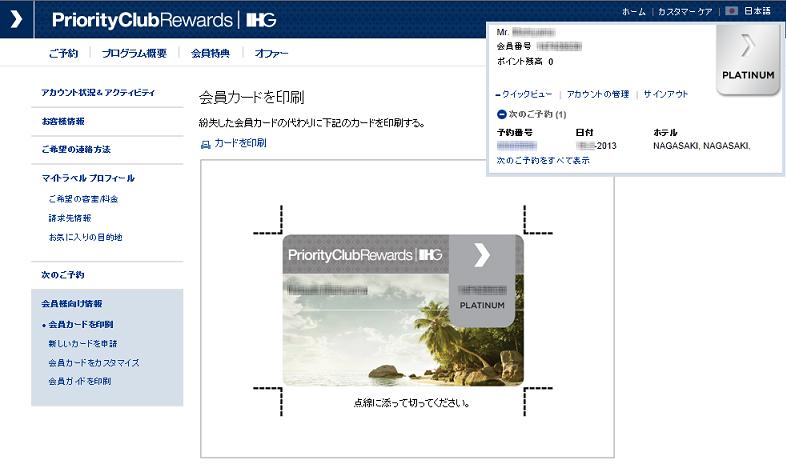Click the printer icon beside カードを印刷

206,144
